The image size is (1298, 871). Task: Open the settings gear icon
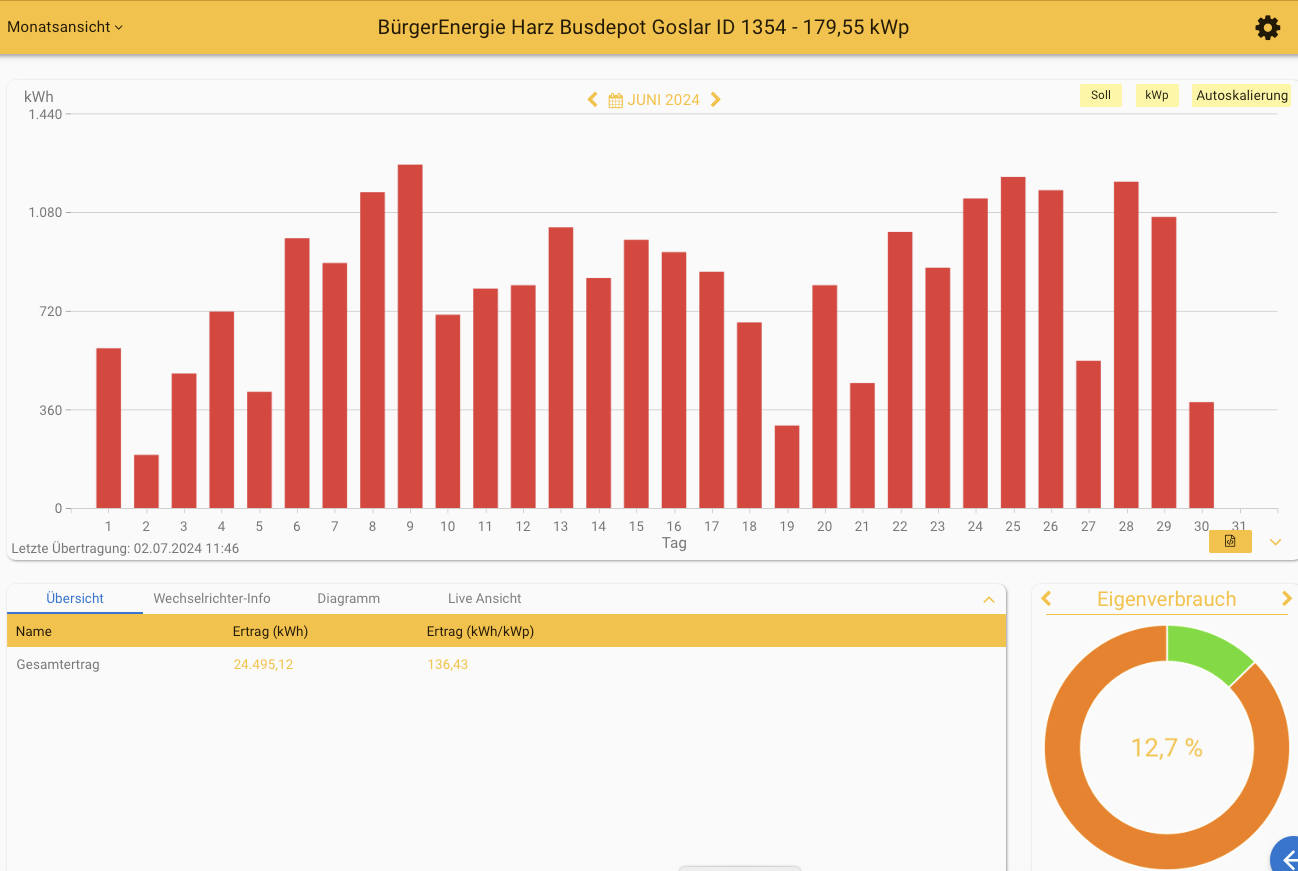coord(1267,28)
